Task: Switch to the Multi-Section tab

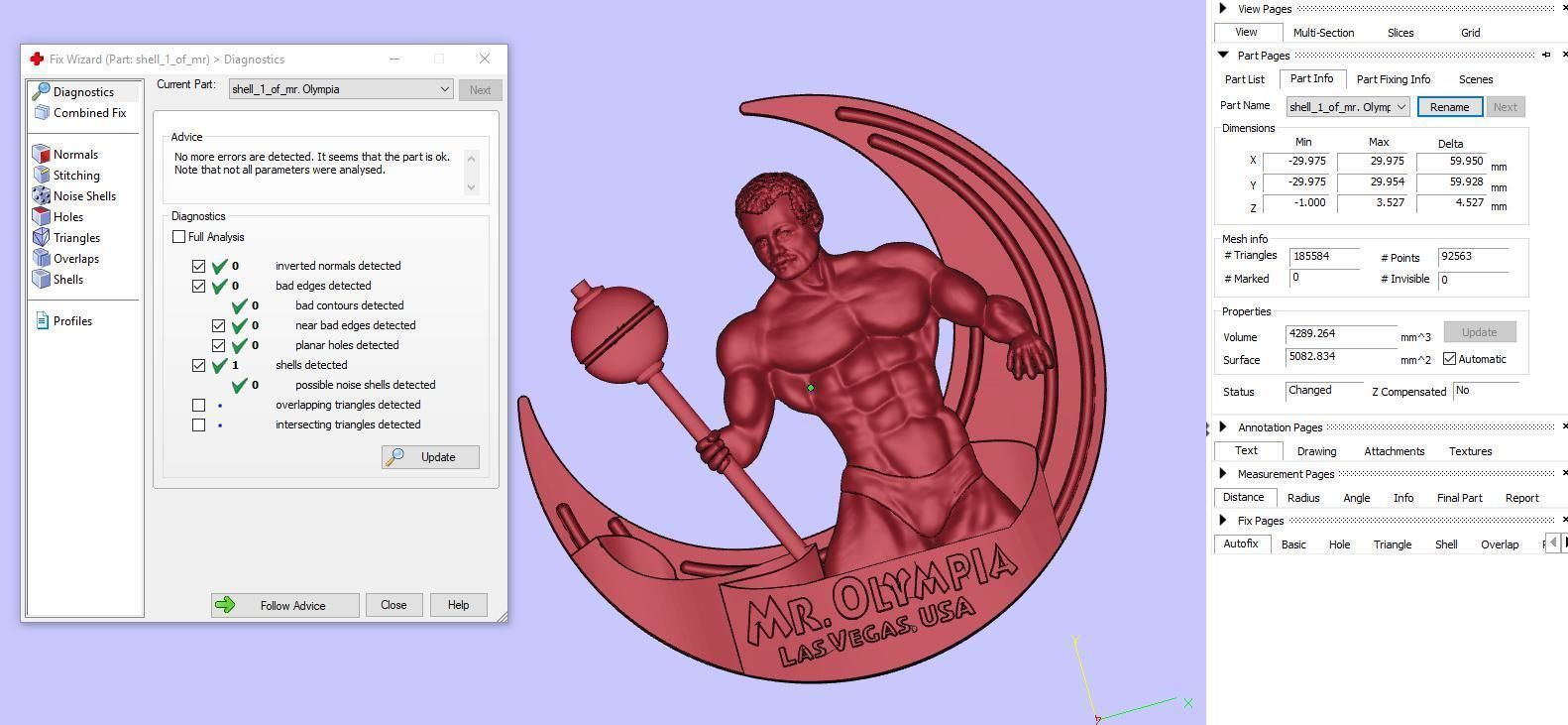Action: coord(1323,33)
